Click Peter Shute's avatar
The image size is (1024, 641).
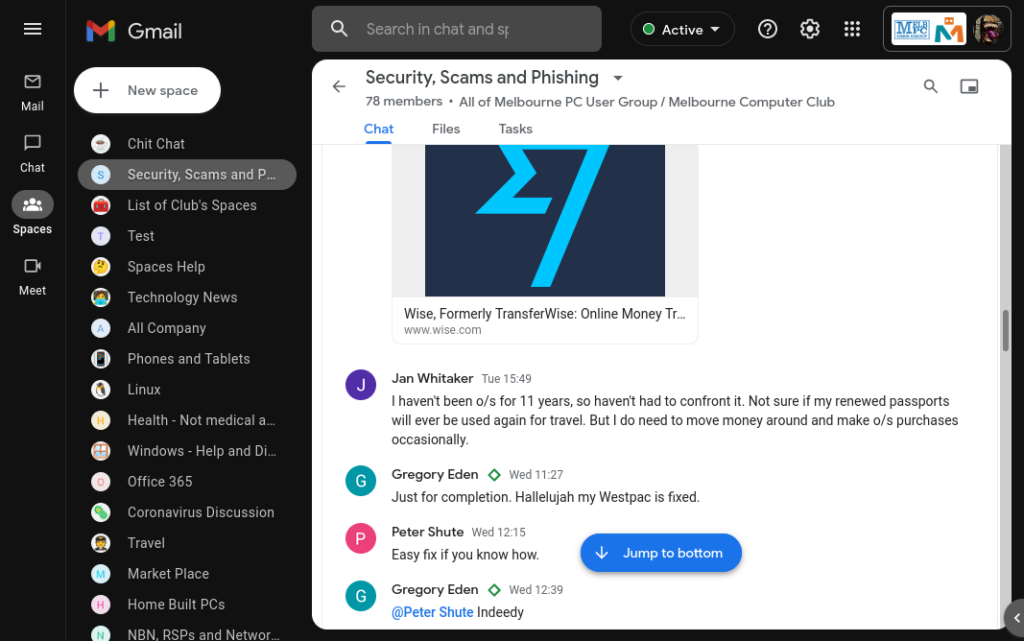coord(360,539)
